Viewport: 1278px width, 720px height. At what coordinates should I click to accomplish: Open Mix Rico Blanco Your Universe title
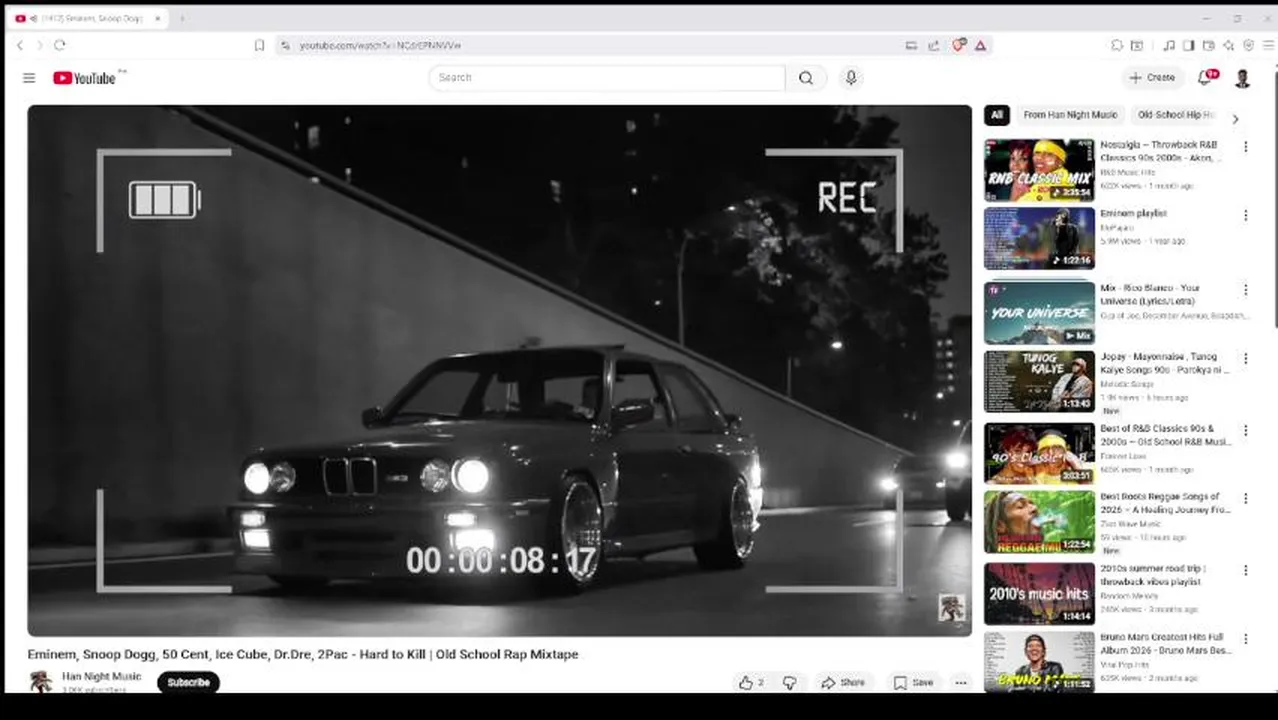click(x=1150, y=294)
